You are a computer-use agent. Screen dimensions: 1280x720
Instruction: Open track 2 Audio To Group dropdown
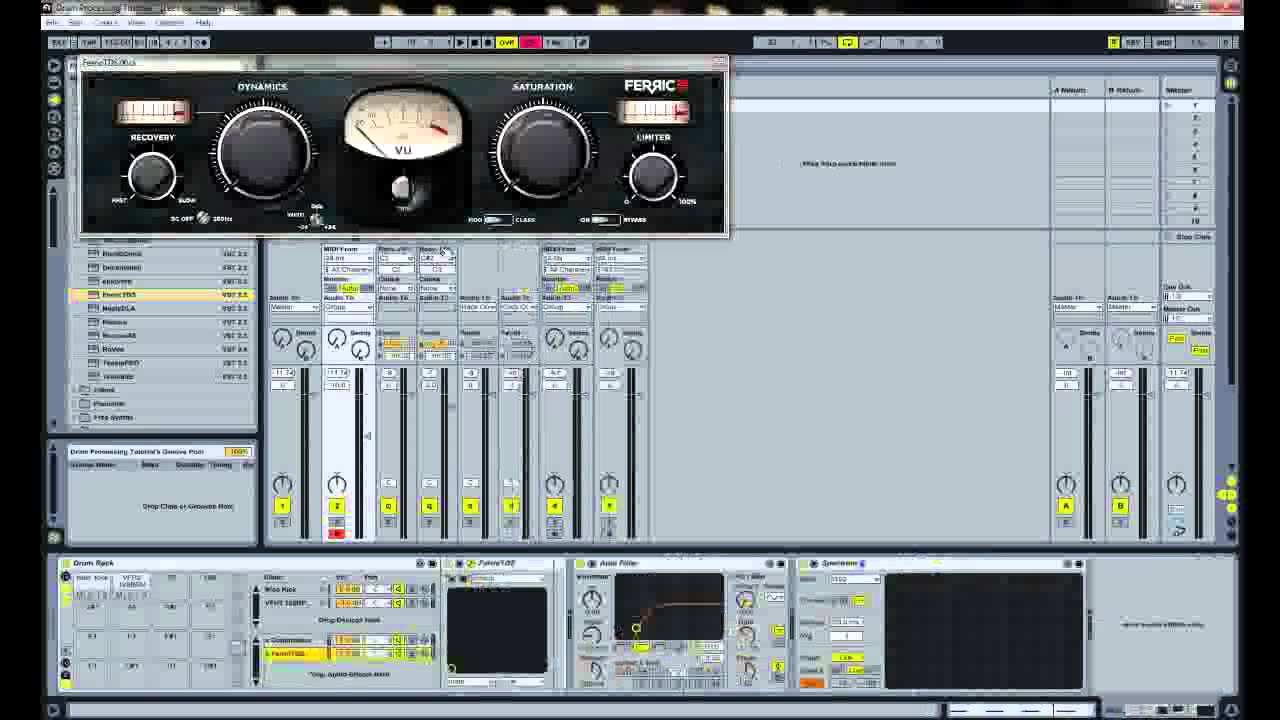pos(348,307)
